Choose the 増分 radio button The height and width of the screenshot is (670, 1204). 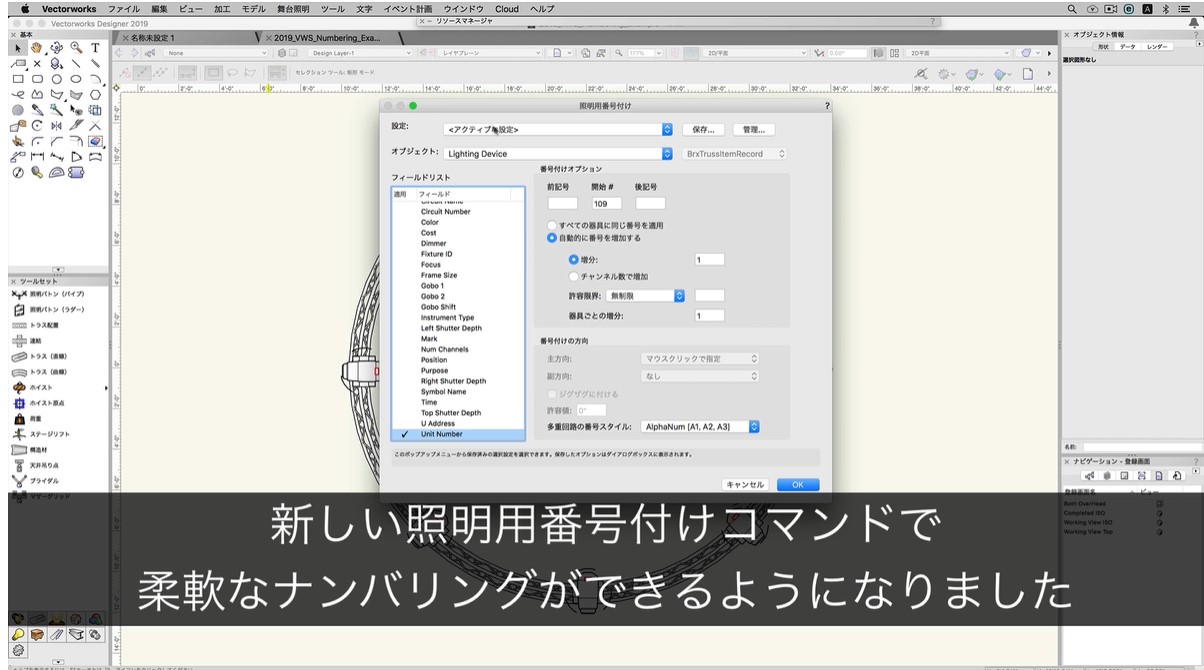[573, 260]
